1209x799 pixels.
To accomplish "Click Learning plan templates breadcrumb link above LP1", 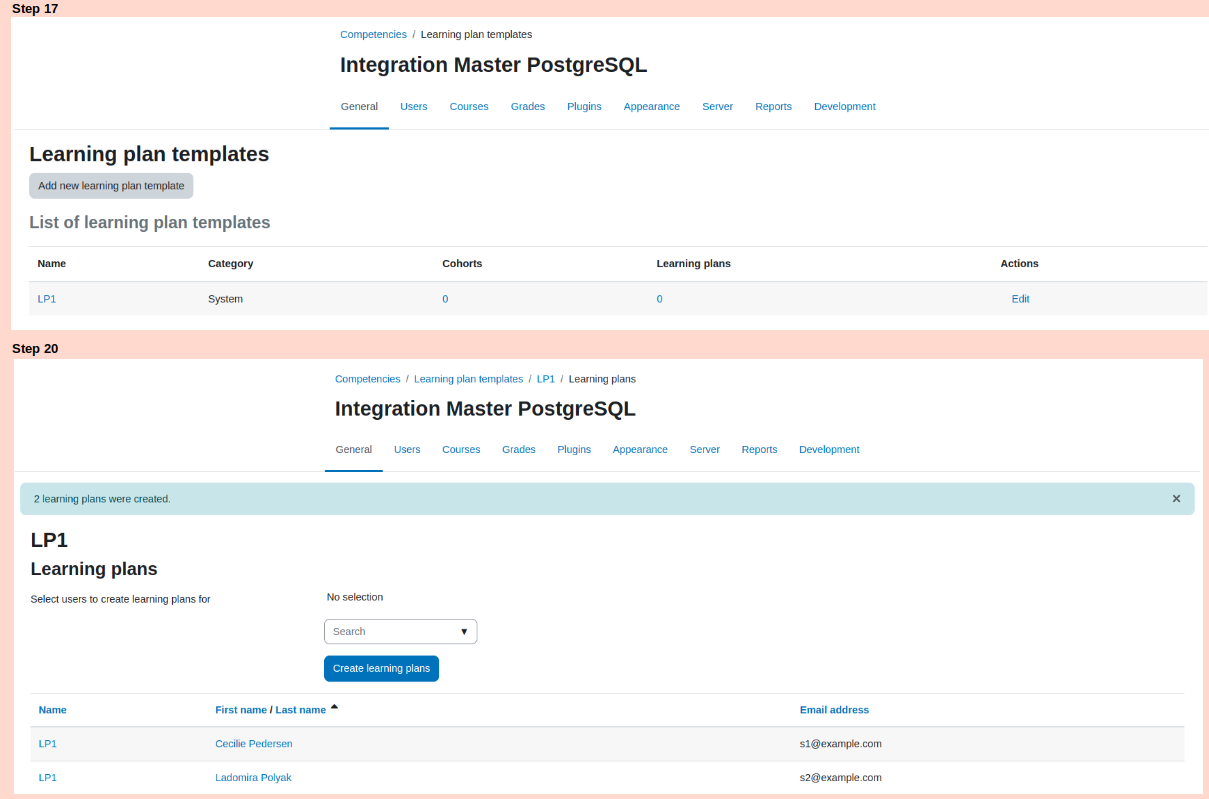I will coord(468,379).
